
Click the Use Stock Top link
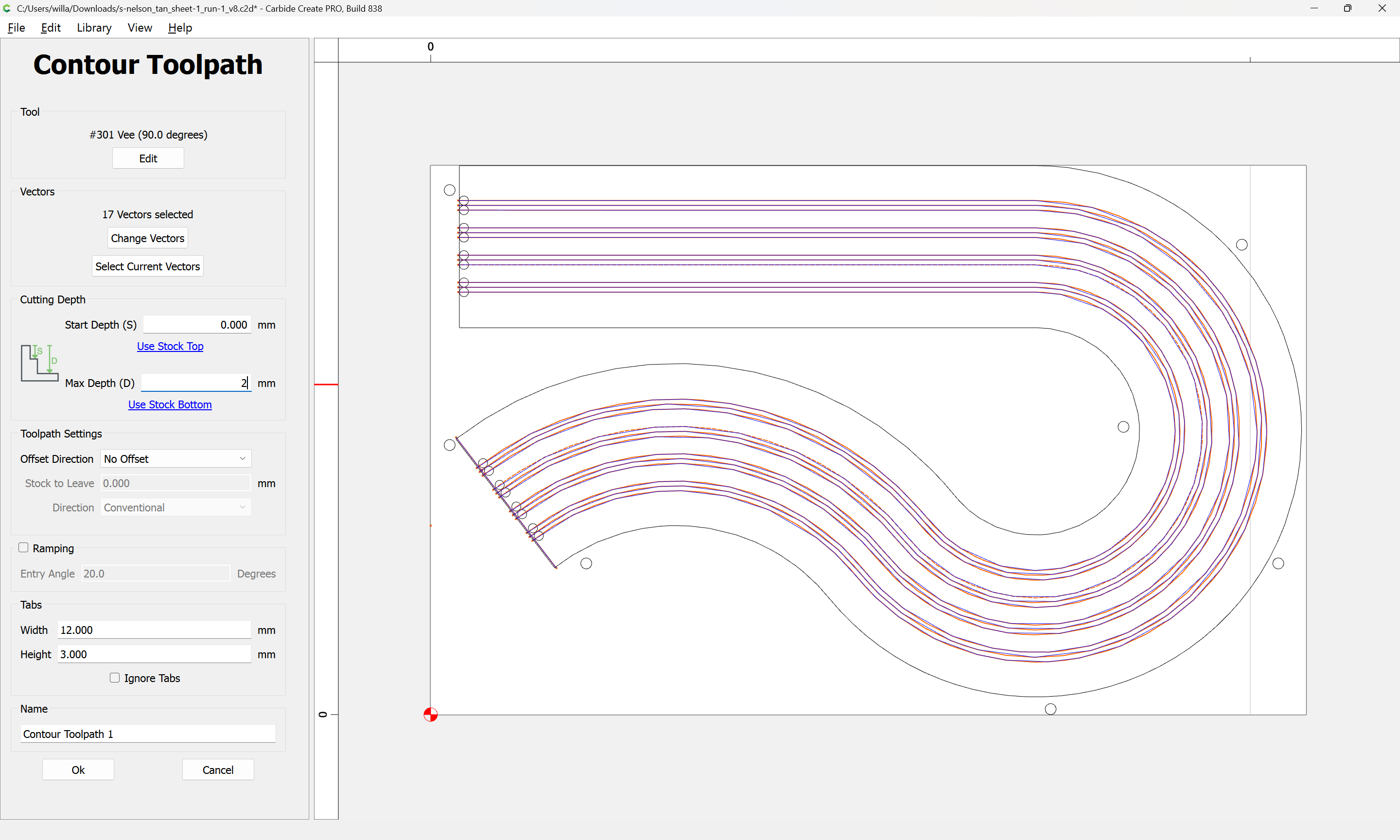pos(170,346)
